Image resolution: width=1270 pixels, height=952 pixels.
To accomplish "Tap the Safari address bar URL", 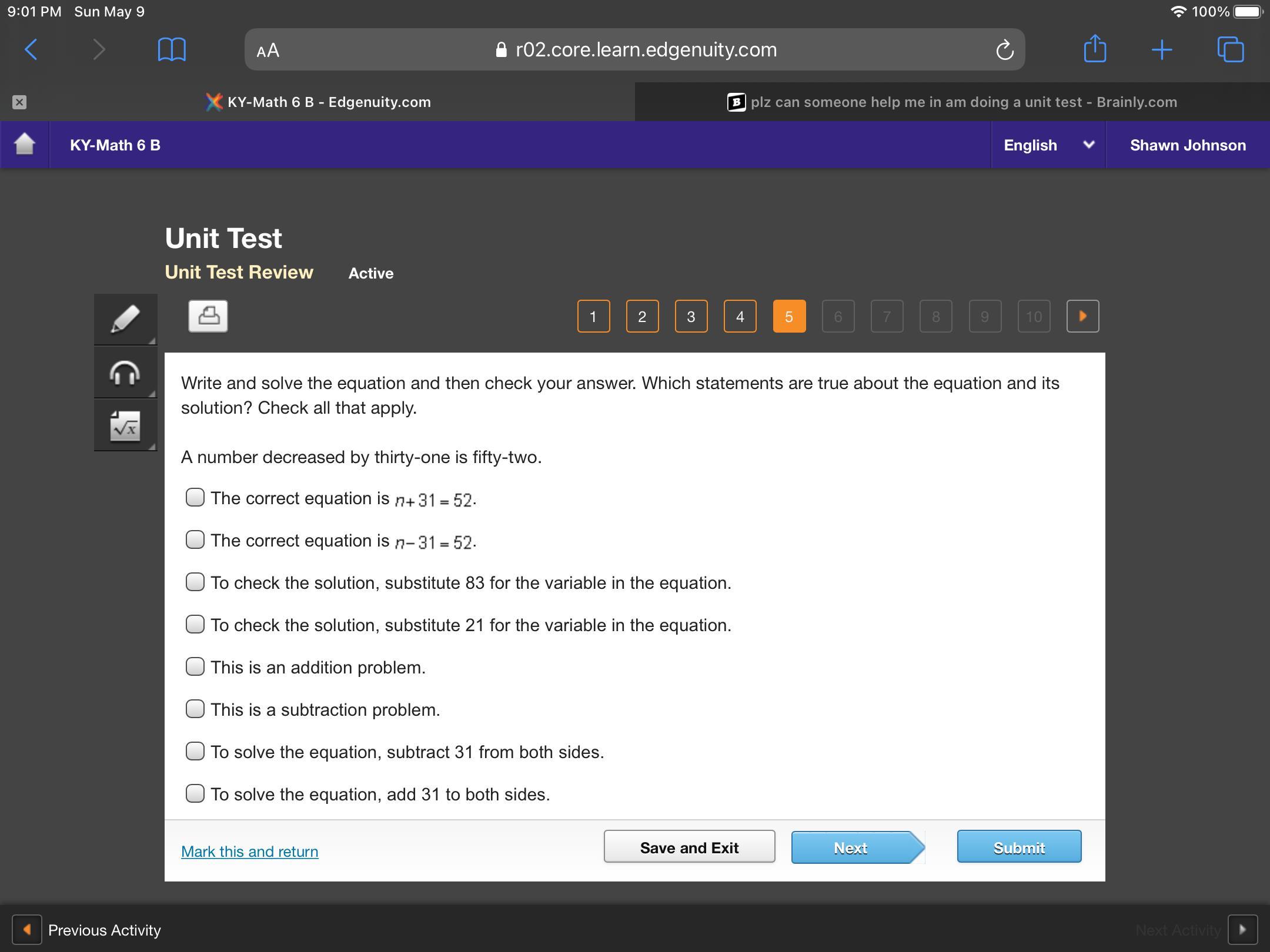I will coord(646,50).
